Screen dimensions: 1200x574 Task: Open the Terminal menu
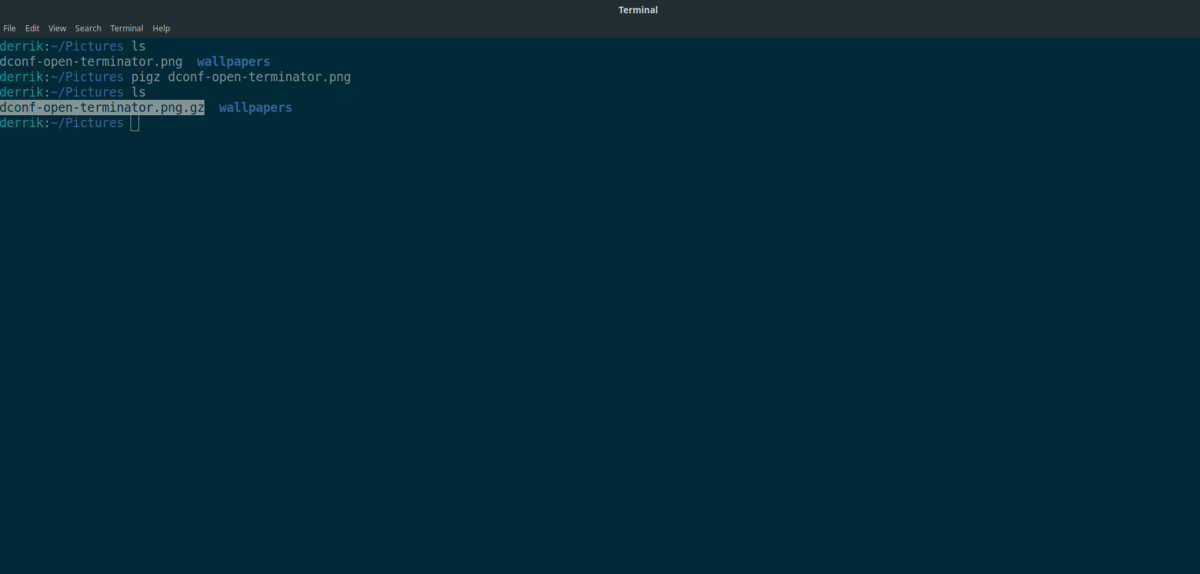click(x=127, y=28)
